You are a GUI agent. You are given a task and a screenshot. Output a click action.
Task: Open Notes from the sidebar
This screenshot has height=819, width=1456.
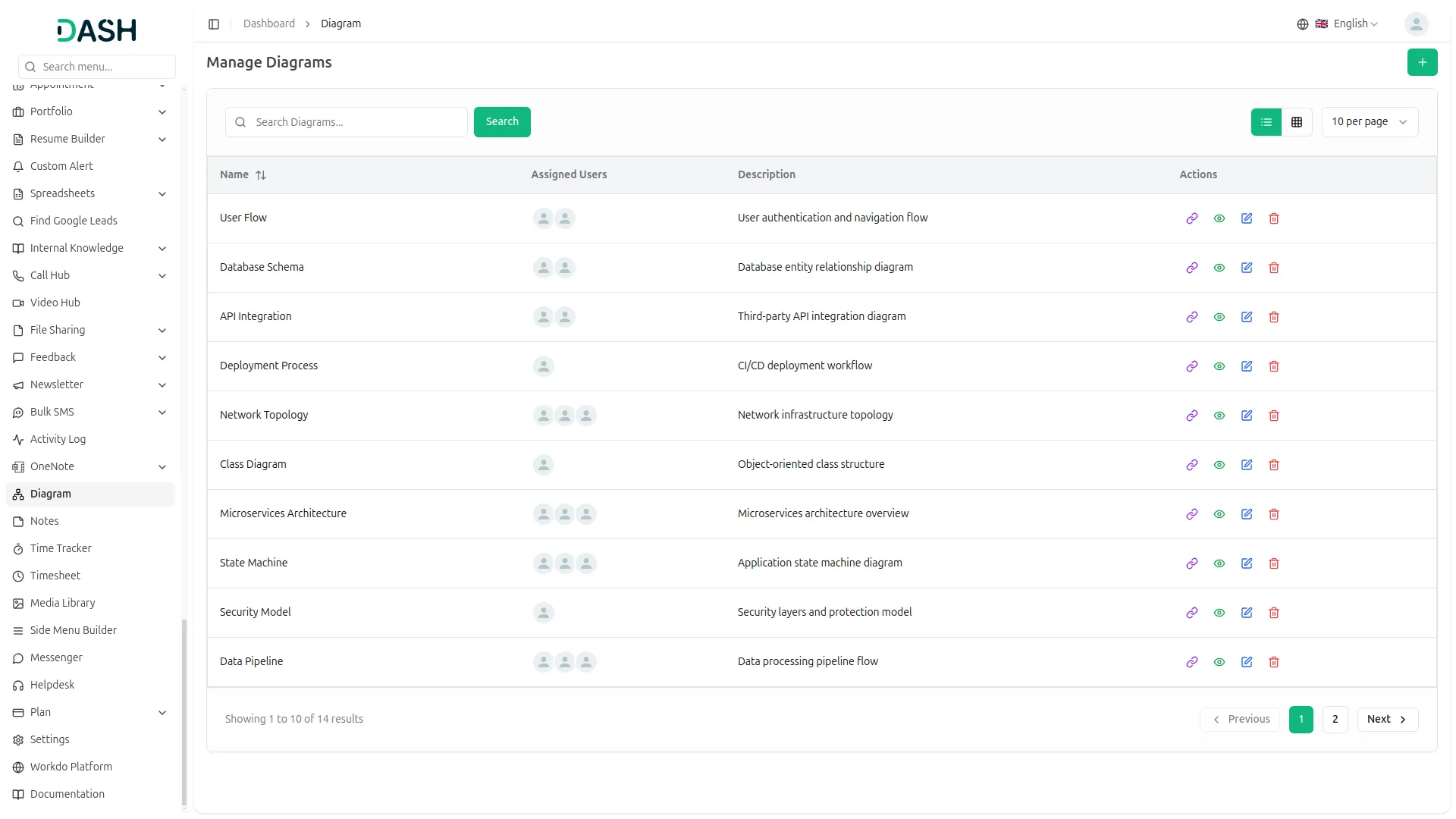click(x=44, y=521)
